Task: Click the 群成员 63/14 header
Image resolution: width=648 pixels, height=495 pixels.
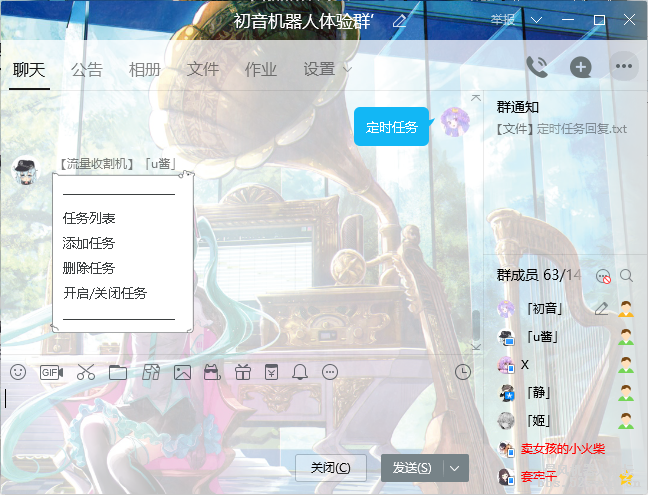Action: (539, 275)
